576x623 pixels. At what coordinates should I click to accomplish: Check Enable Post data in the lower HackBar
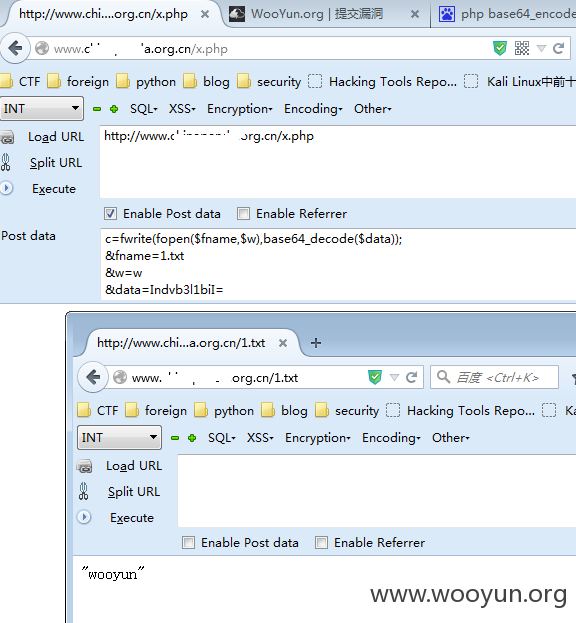click(x=188, y=543)
